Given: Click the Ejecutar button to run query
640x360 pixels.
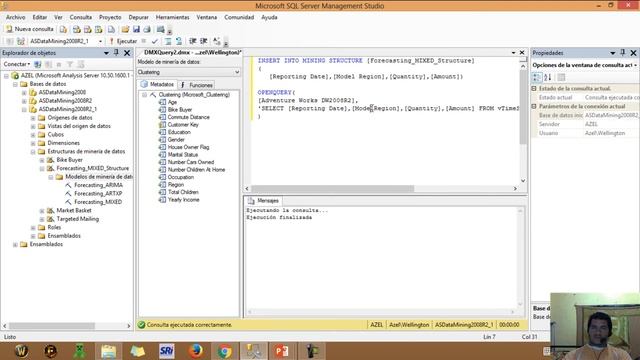Looking at the screenshot, I should 123,41.
